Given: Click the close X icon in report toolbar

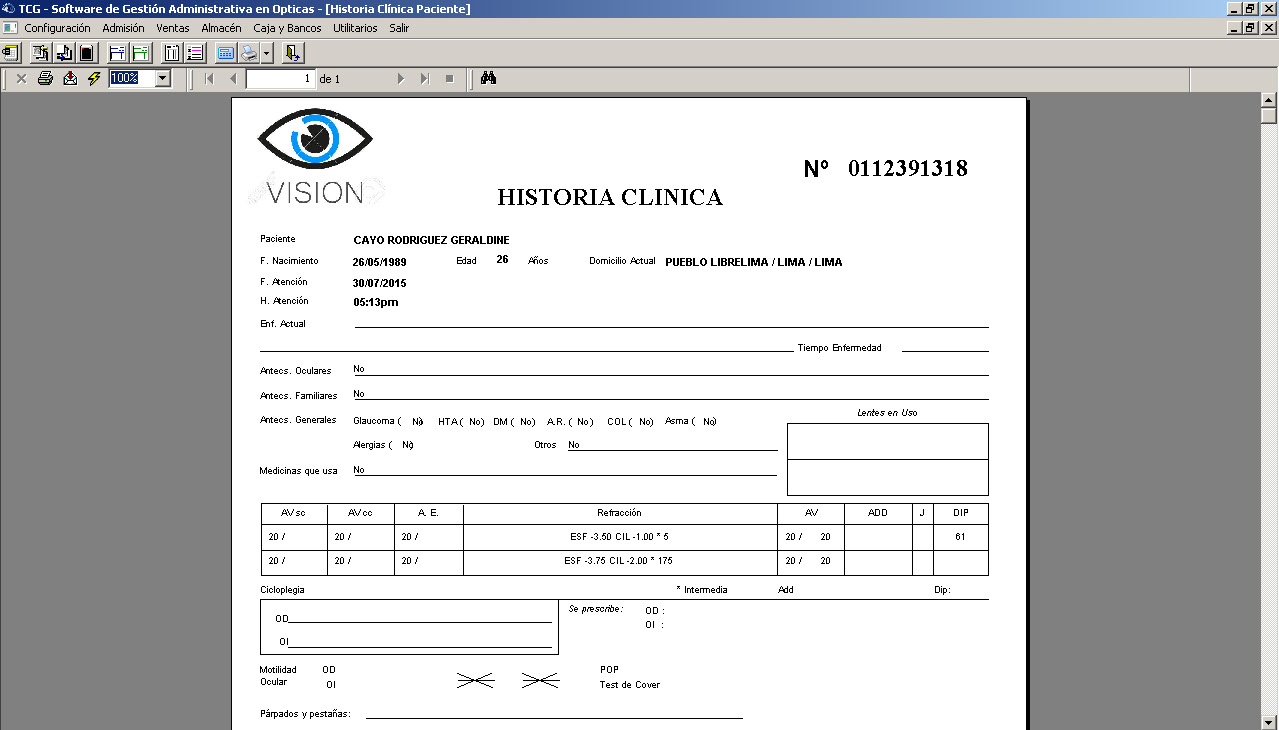Looking at the screenshot, I should tap(21, 78).
